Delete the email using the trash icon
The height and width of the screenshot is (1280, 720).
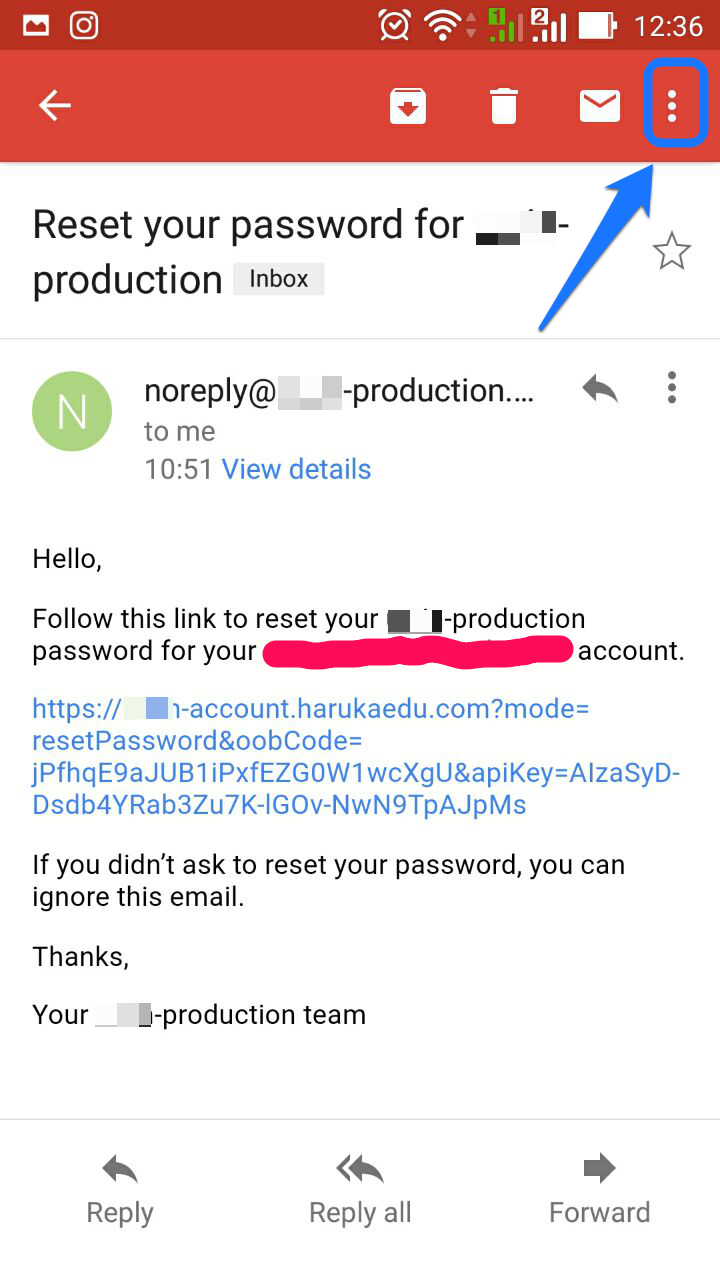tap(504, 106)
